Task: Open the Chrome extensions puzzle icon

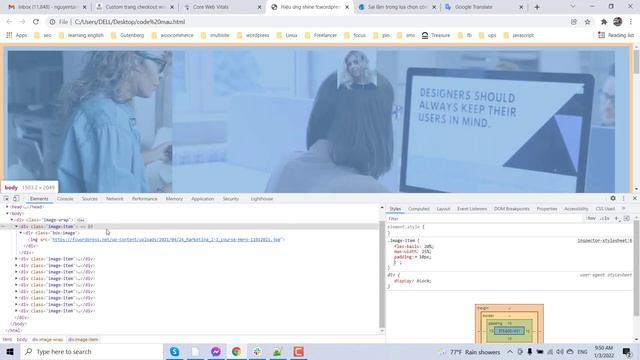Action: 604,22
